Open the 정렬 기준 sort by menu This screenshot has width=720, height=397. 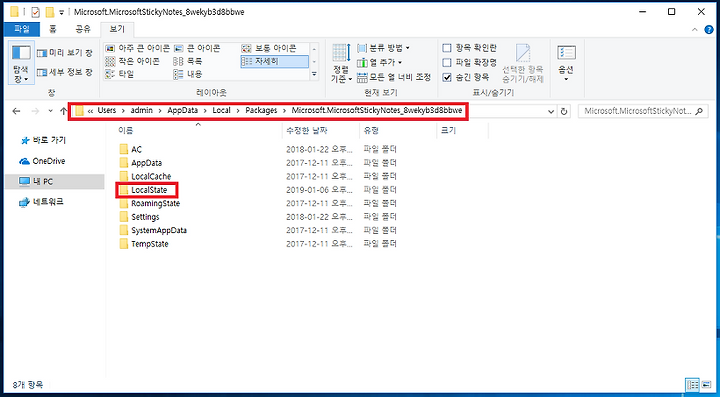point(341,63)
